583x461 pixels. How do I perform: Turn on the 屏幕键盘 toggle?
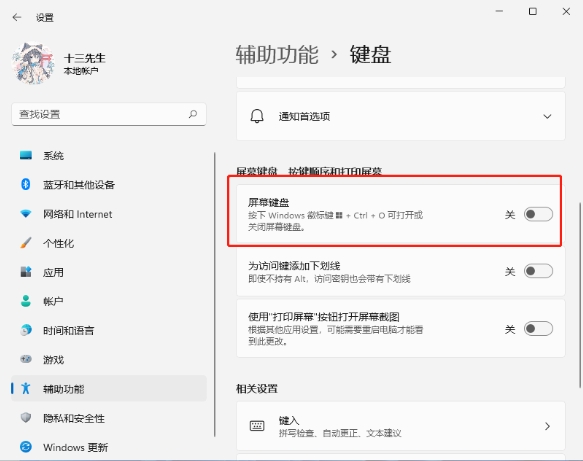pos(538,214)
